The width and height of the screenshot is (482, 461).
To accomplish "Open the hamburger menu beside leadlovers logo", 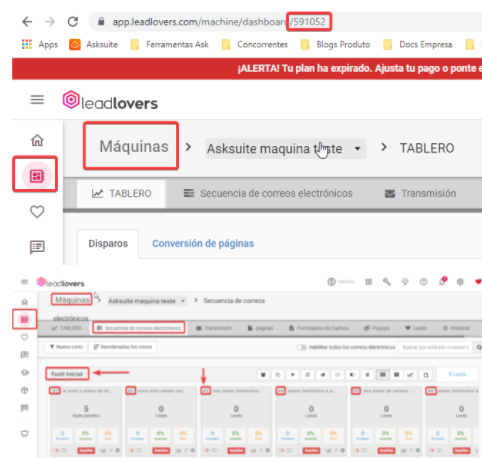I will click(x=37, y=100).
